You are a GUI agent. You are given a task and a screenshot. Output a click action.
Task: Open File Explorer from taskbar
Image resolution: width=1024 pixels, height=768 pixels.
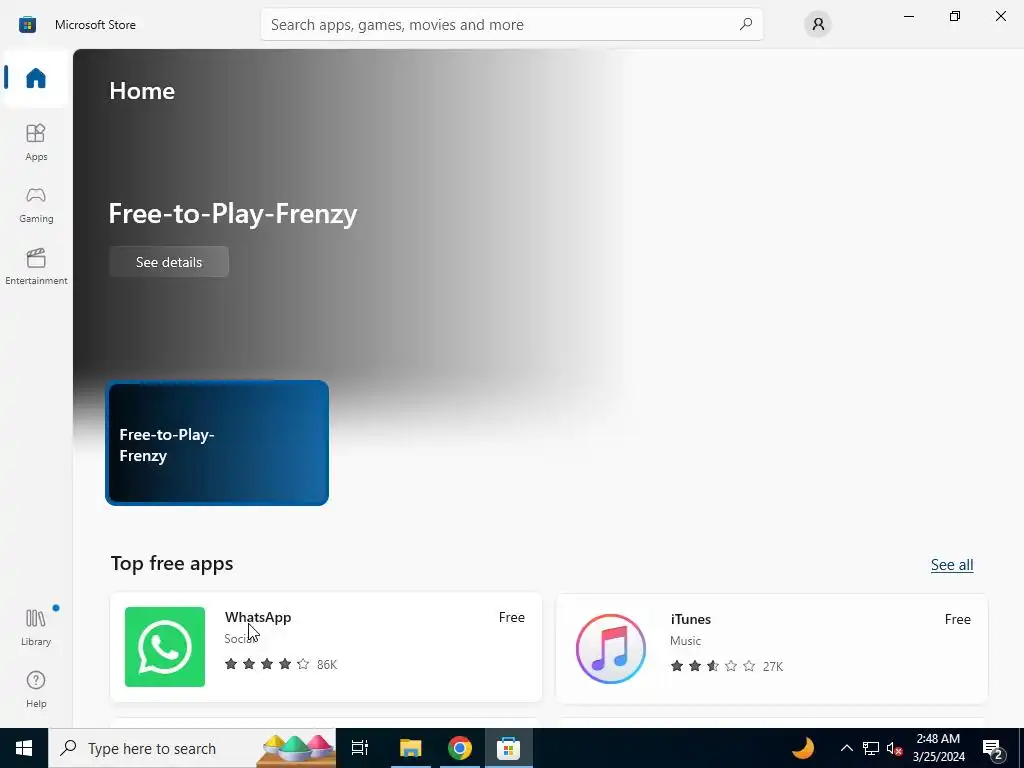[x=411, y=748]
